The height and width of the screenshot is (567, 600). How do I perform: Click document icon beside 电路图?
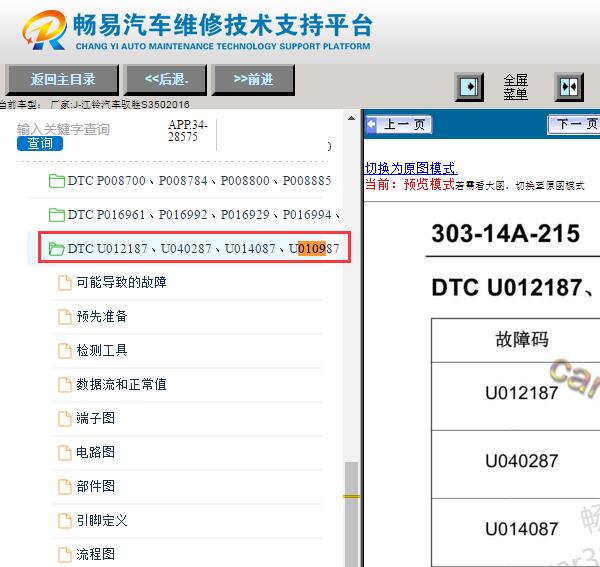pos(65,453)
